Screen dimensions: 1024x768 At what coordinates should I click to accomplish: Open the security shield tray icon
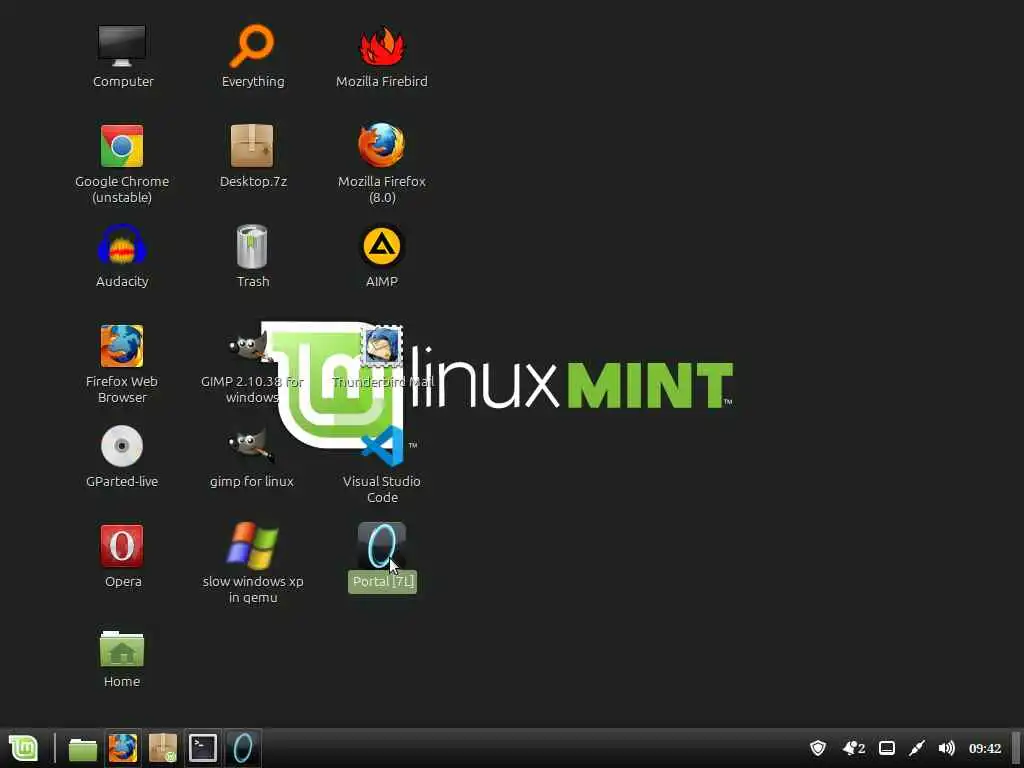[x=818, y=748]
